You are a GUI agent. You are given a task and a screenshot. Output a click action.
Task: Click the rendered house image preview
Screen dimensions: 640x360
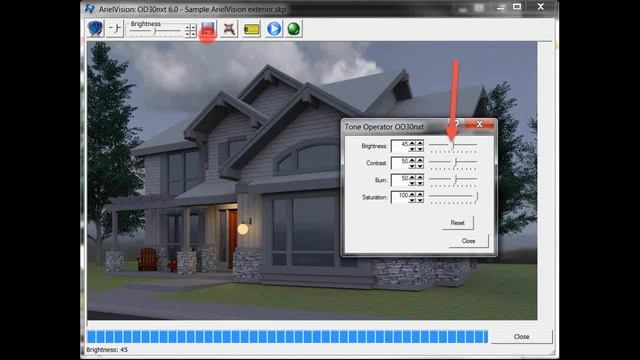click(x=312, y=180)
